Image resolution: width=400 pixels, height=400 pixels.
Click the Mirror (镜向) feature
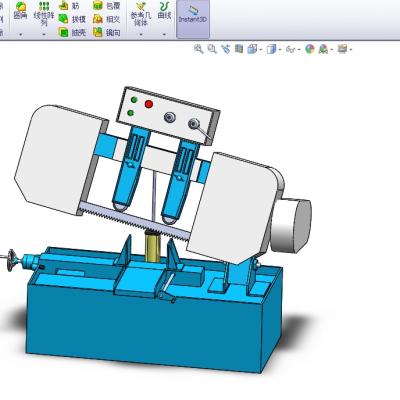[x=107, y=32]
